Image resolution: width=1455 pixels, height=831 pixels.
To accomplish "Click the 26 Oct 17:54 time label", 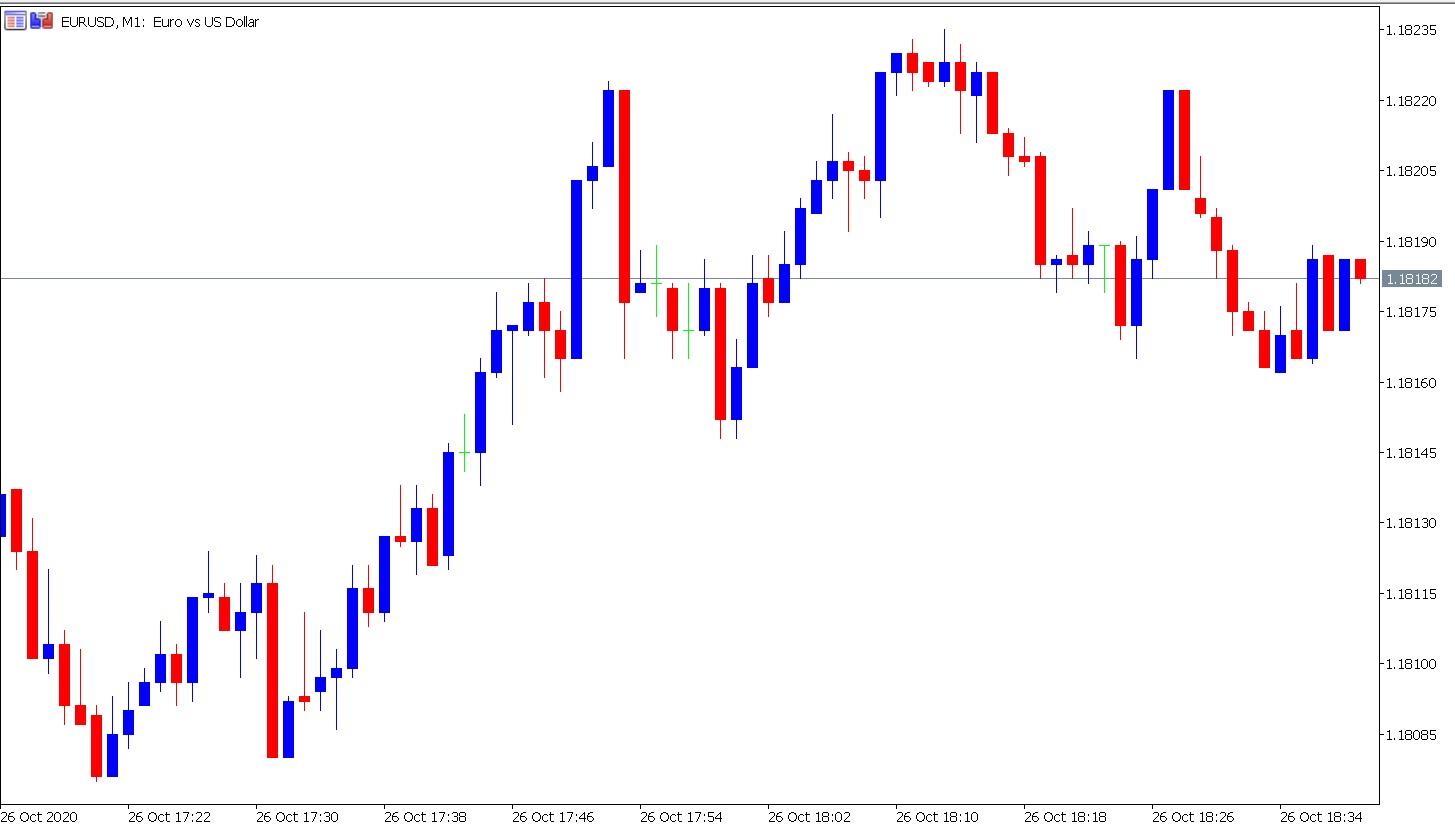I will pos(681,817).
